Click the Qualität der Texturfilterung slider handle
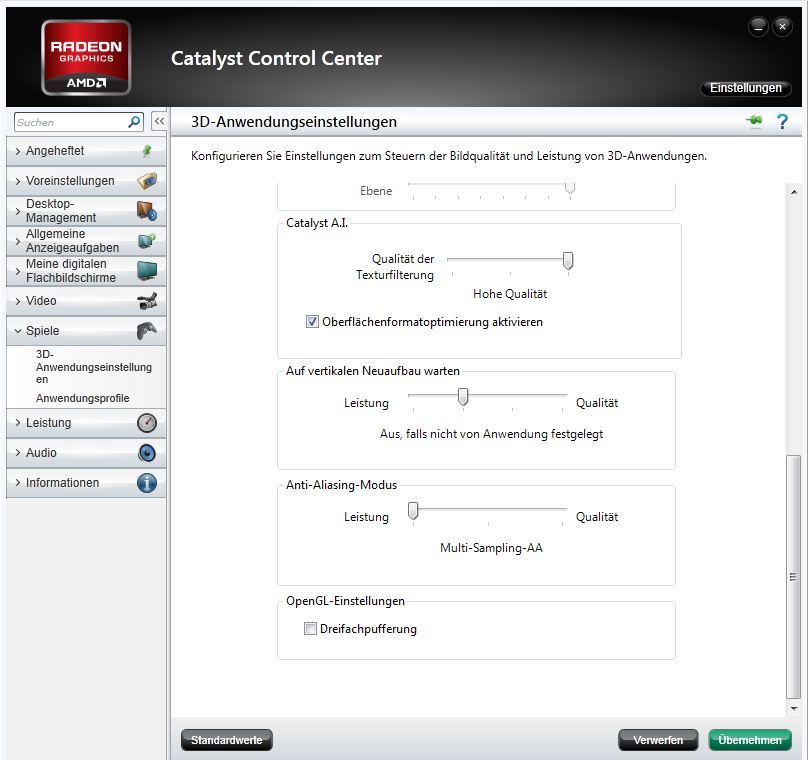Screen dimensions: 808x760 [568, 261]
